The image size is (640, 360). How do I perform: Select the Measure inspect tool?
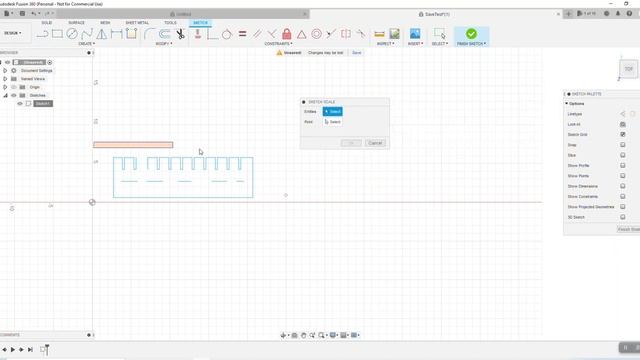click(x=379, y=34)
